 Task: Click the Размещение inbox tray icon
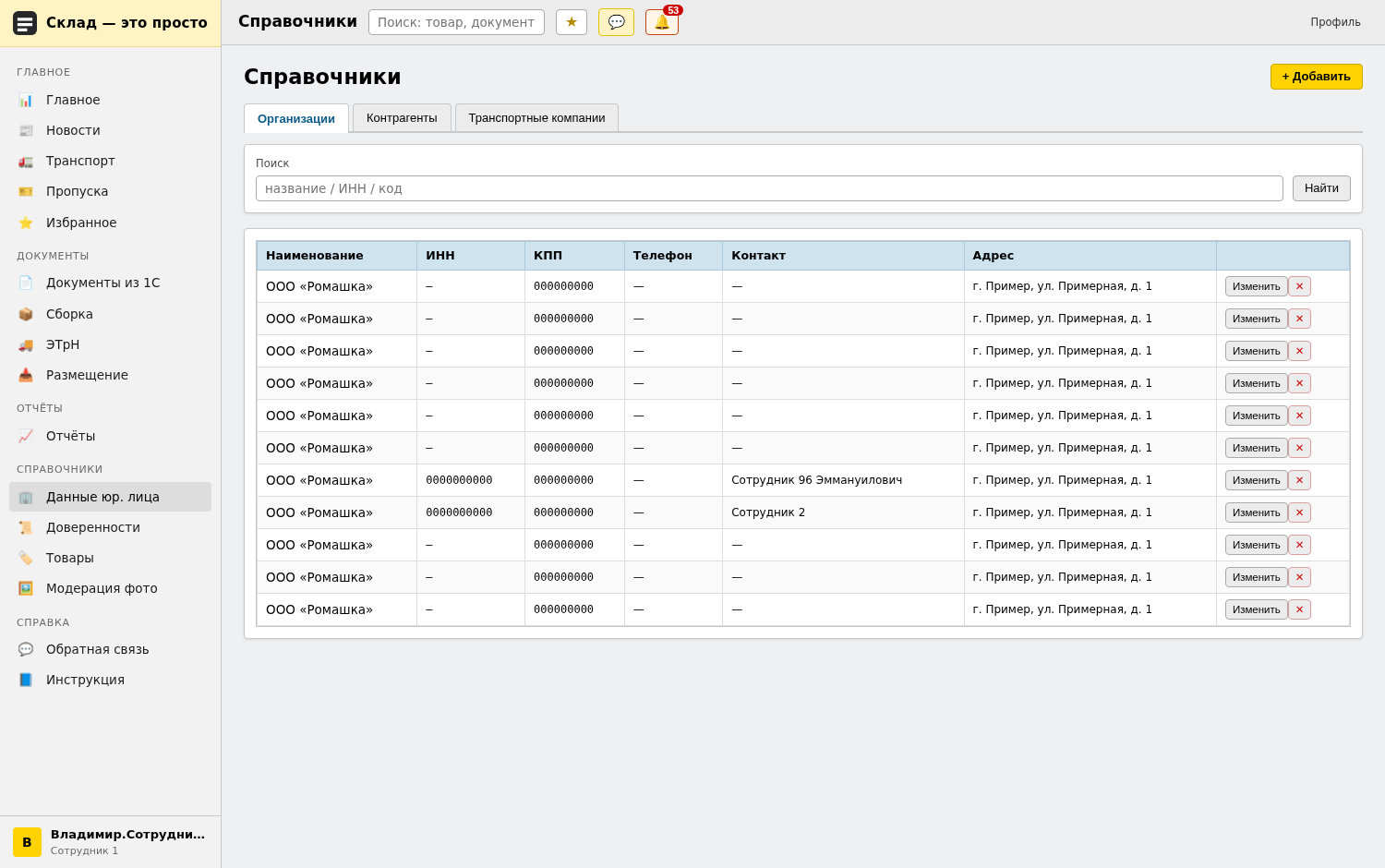[x=26, y=375]
